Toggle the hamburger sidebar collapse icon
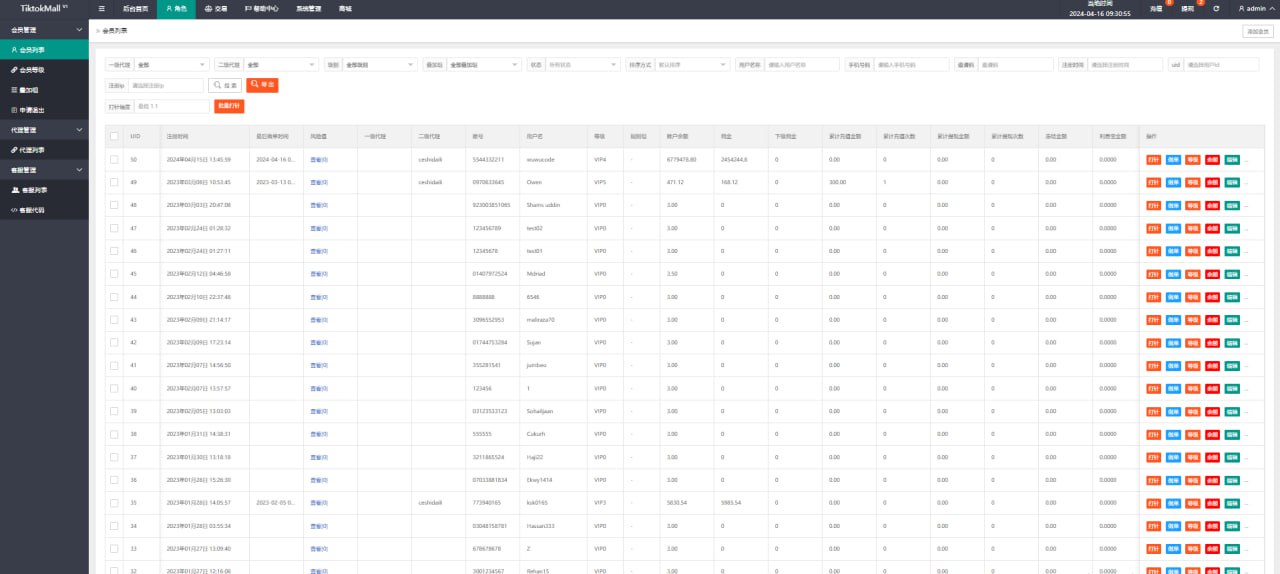This screenshot has width=1280, height=574. [x=102, y=8]
